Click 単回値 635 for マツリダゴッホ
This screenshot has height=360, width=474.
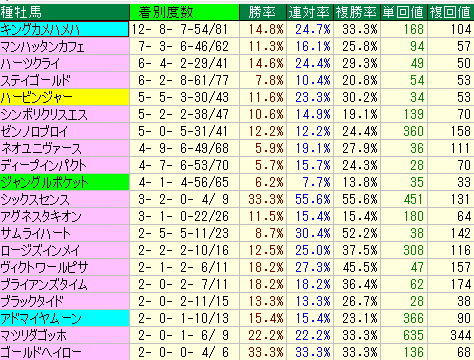tap(414, 335)
